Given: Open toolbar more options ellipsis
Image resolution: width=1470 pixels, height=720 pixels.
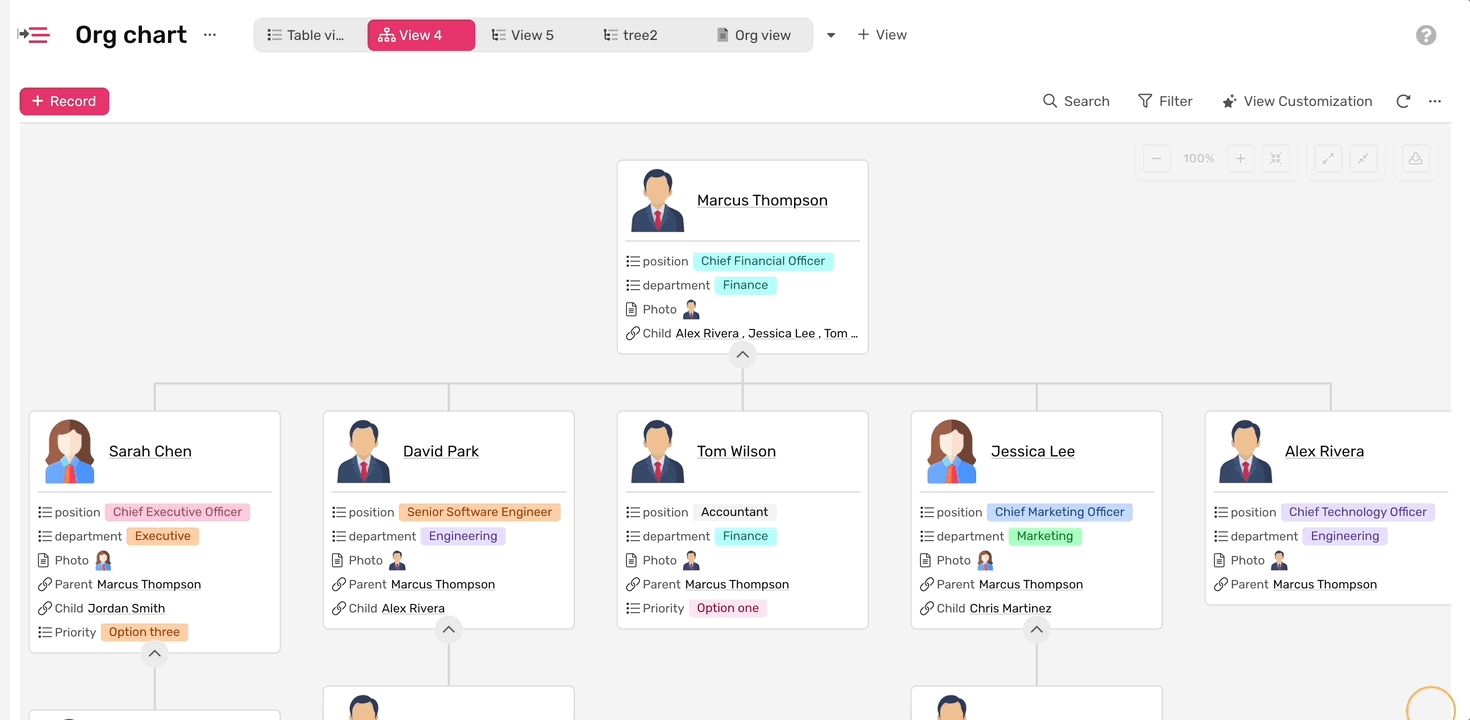Looking at the screenshot, I should [x=1435, y=101].
